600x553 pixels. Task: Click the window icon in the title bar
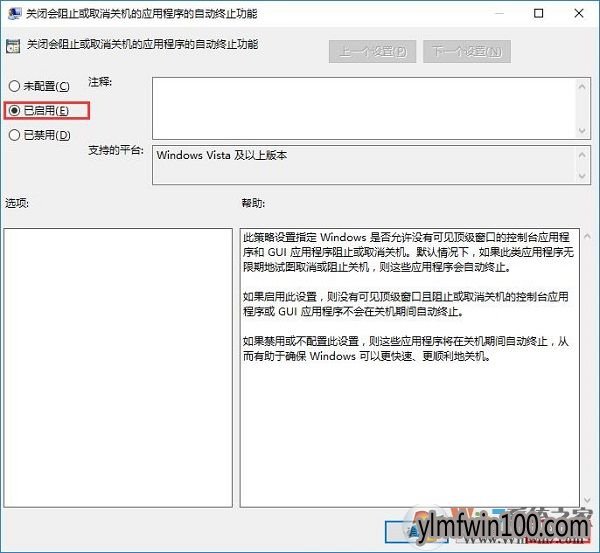pos(15,14)
